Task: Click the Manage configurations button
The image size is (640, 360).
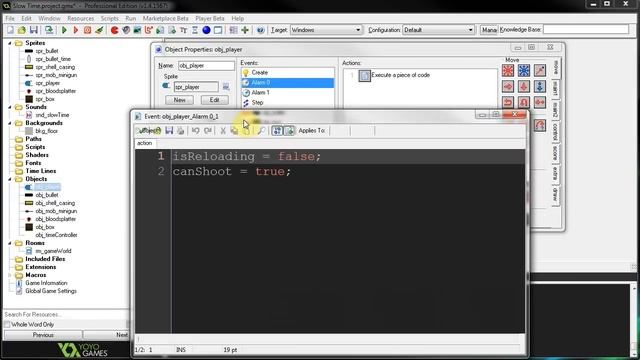Action: 489,30
